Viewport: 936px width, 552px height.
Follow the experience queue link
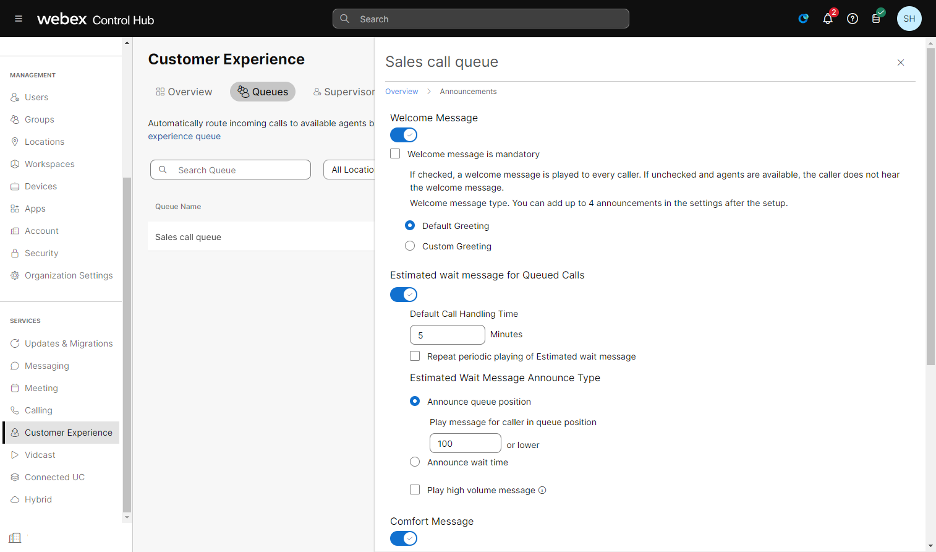184,136
